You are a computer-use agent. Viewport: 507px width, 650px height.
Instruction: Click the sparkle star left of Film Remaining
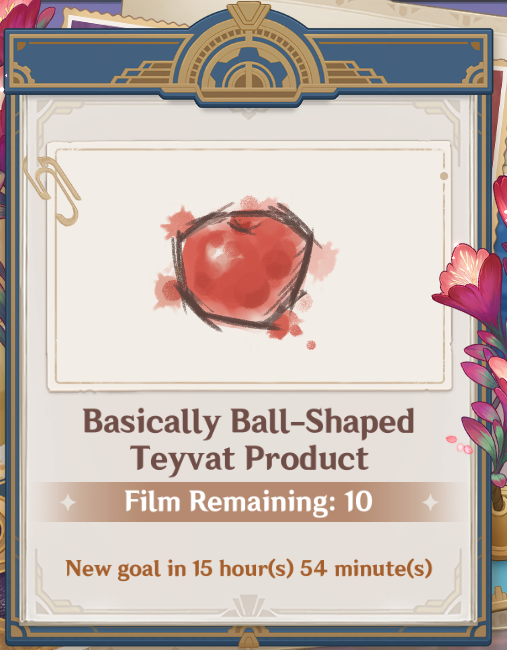point(68,503)
